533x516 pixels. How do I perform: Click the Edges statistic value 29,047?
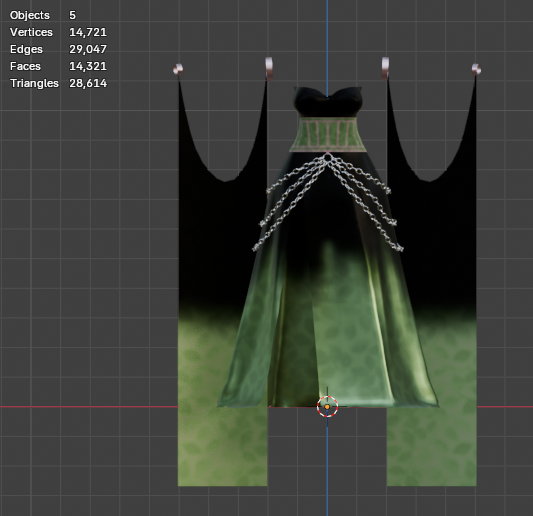pyautogui.click(x=88, y=49)
